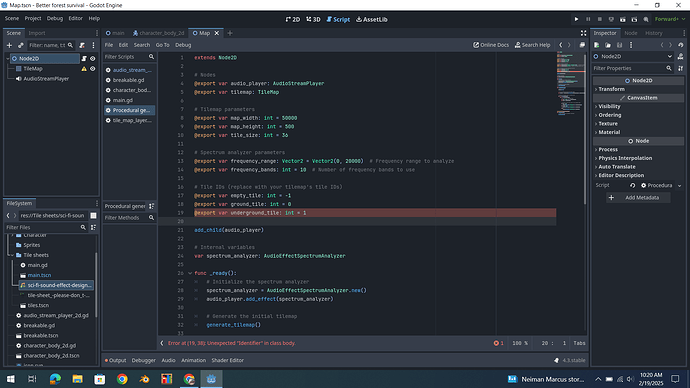Open the Project menu
This screenshot has height=388, width=690.
click(33, 18)
